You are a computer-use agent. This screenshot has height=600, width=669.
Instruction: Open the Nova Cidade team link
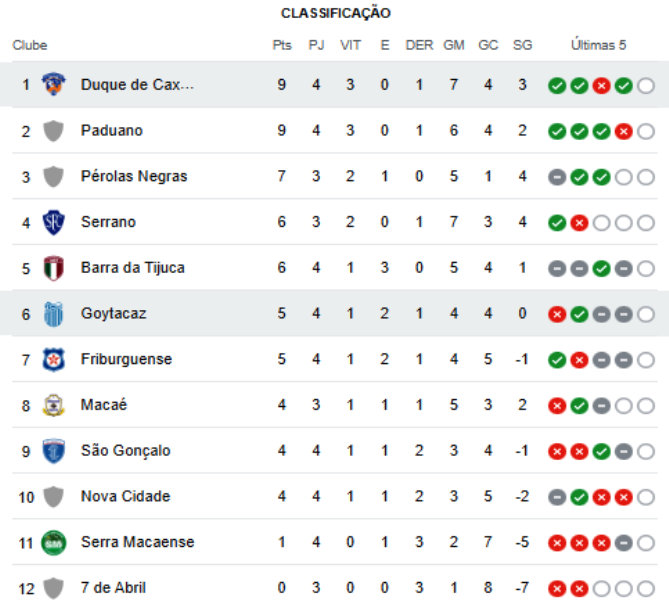click(x=125, y=496)
